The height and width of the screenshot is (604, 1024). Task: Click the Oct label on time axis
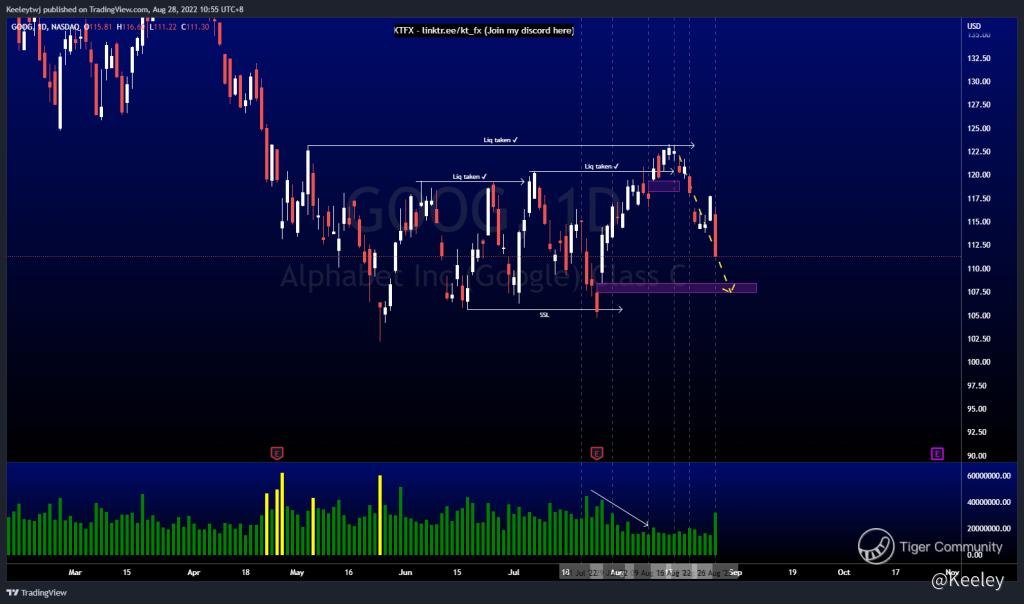pyautogui.click(x=844, y=572)
